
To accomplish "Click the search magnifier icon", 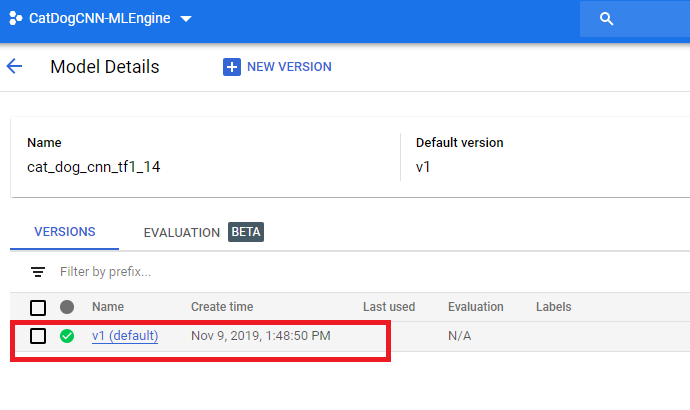I will point(606,19).
